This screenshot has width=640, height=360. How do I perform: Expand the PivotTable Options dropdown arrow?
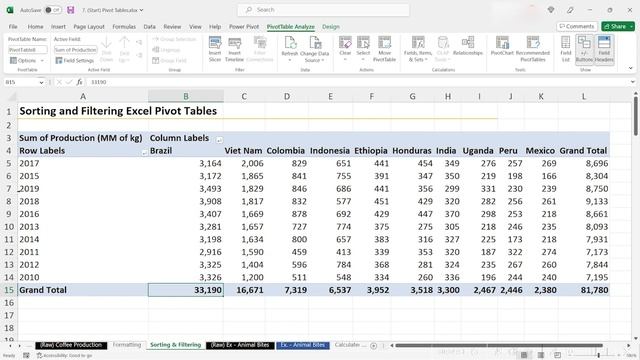(x=42, y=60)
